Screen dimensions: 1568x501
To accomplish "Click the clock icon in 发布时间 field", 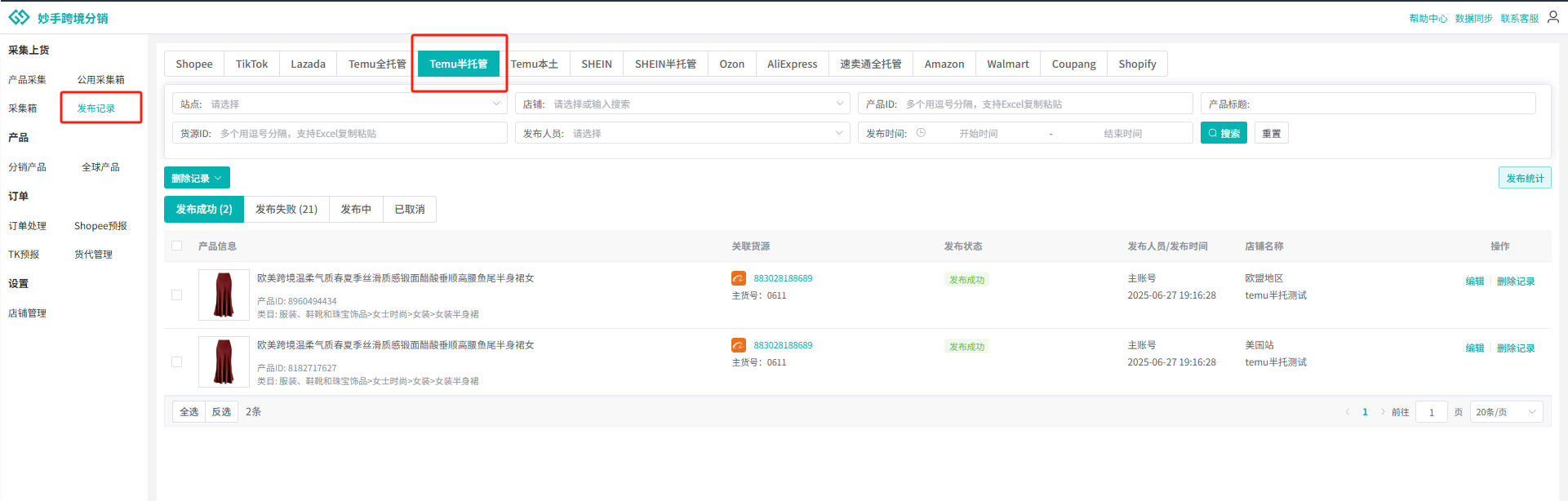I will pos(921,133).
